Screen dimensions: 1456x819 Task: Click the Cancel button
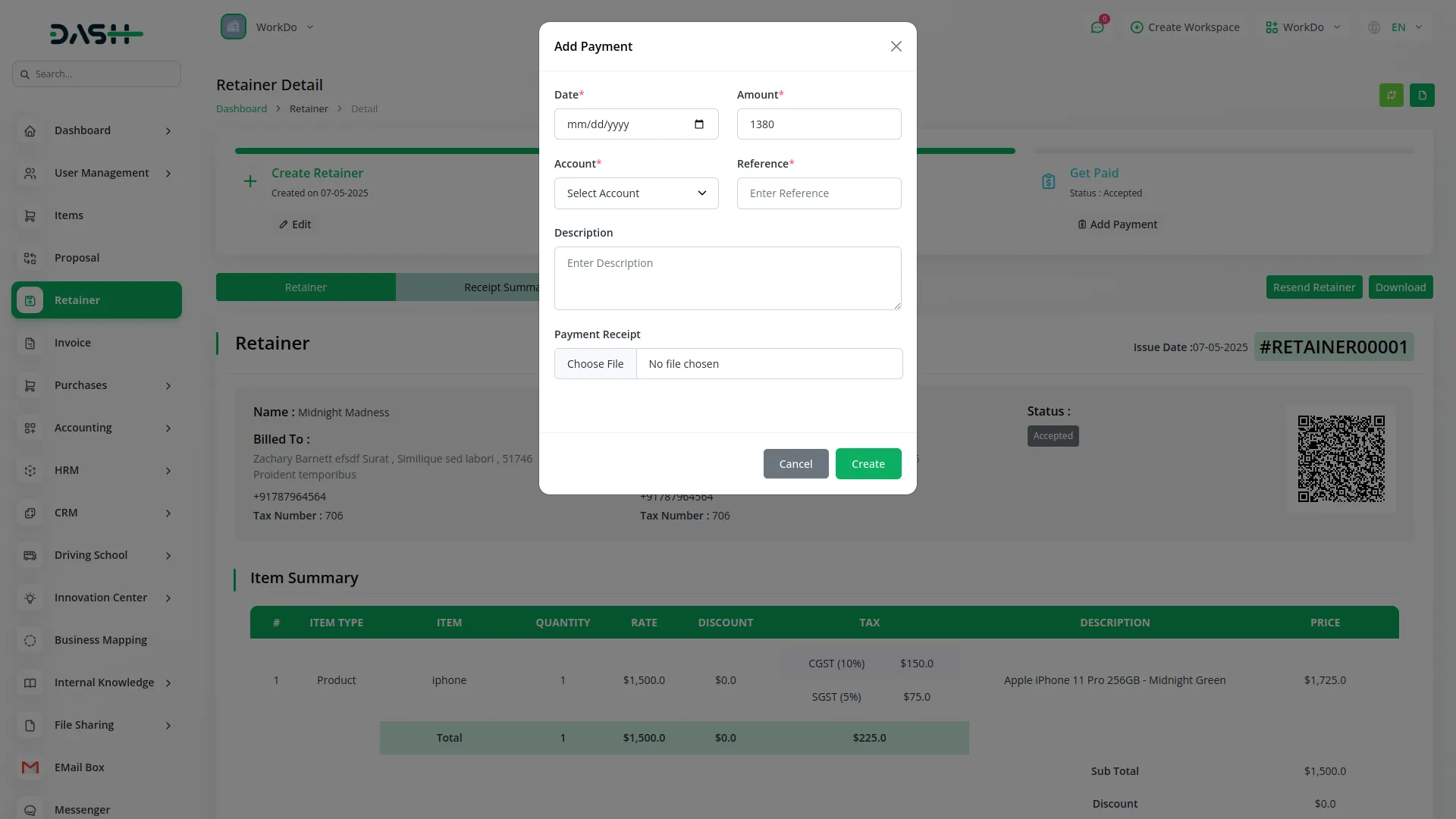point(795,464)
